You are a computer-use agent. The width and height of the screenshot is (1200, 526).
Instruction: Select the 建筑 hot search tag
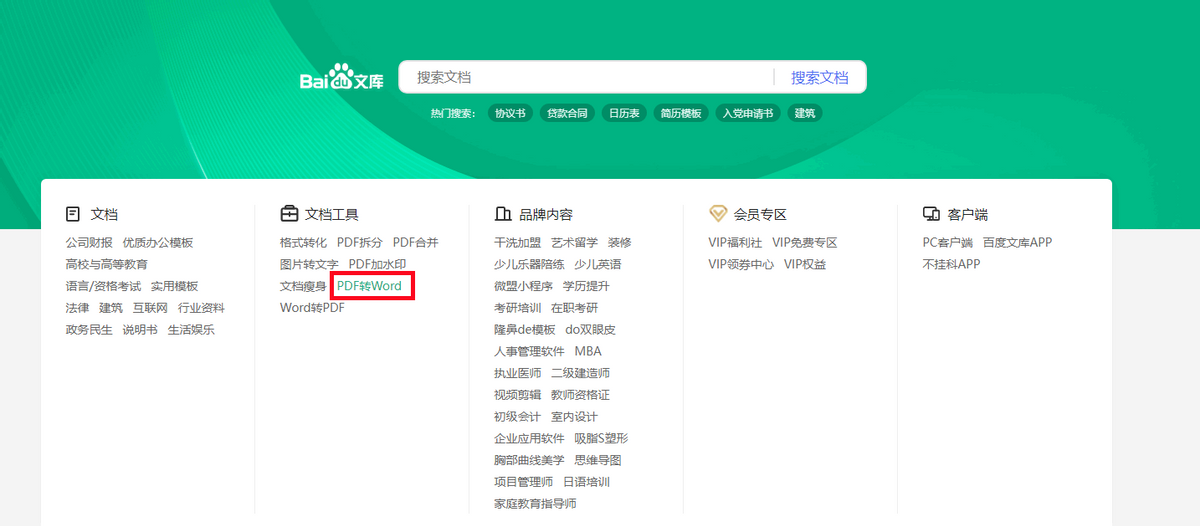(805, 113)
